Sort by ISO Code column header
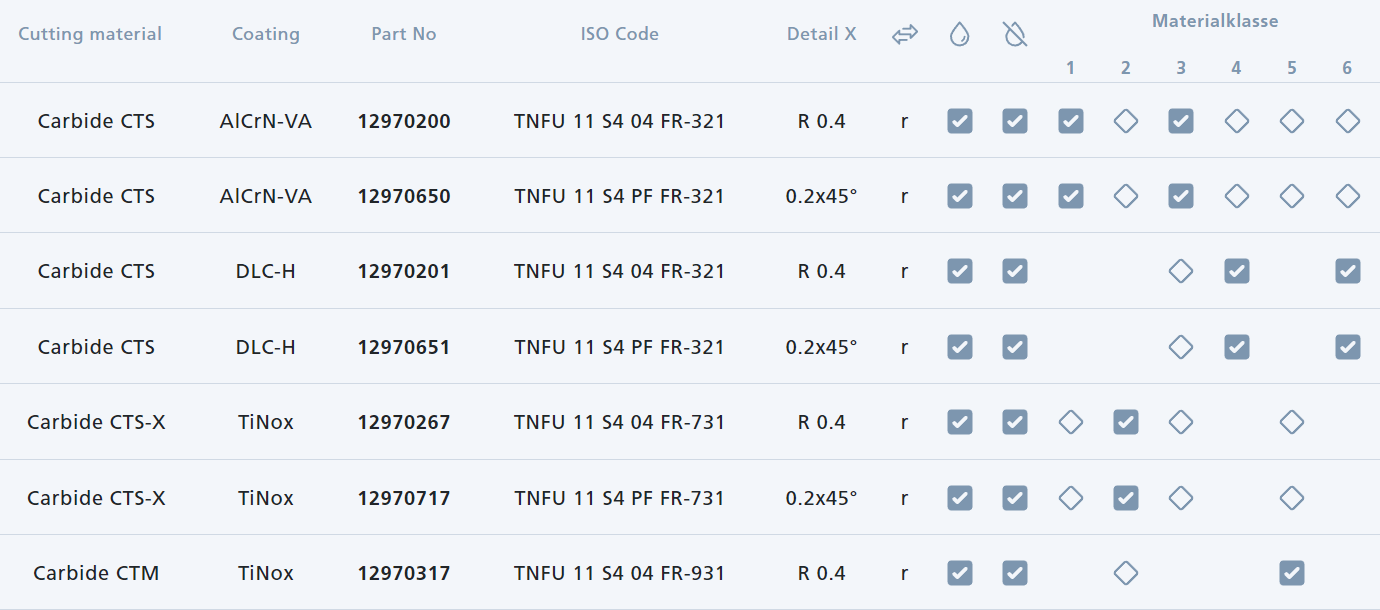The height and width of the screenshot is (610, 1380). tap(619, 34)
